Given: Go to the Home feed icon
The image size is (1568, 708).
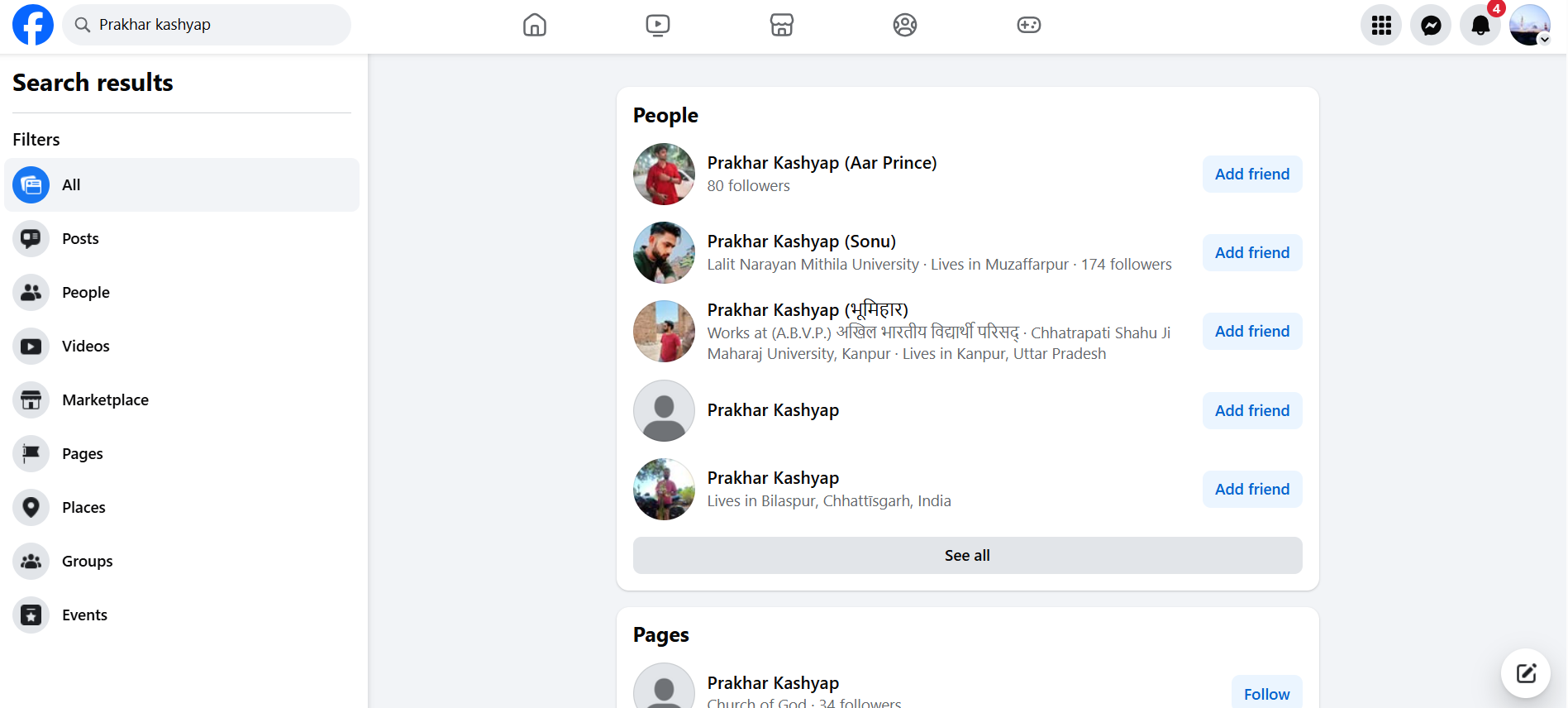Looking at the screenshot, I should [x=535, y=25].
